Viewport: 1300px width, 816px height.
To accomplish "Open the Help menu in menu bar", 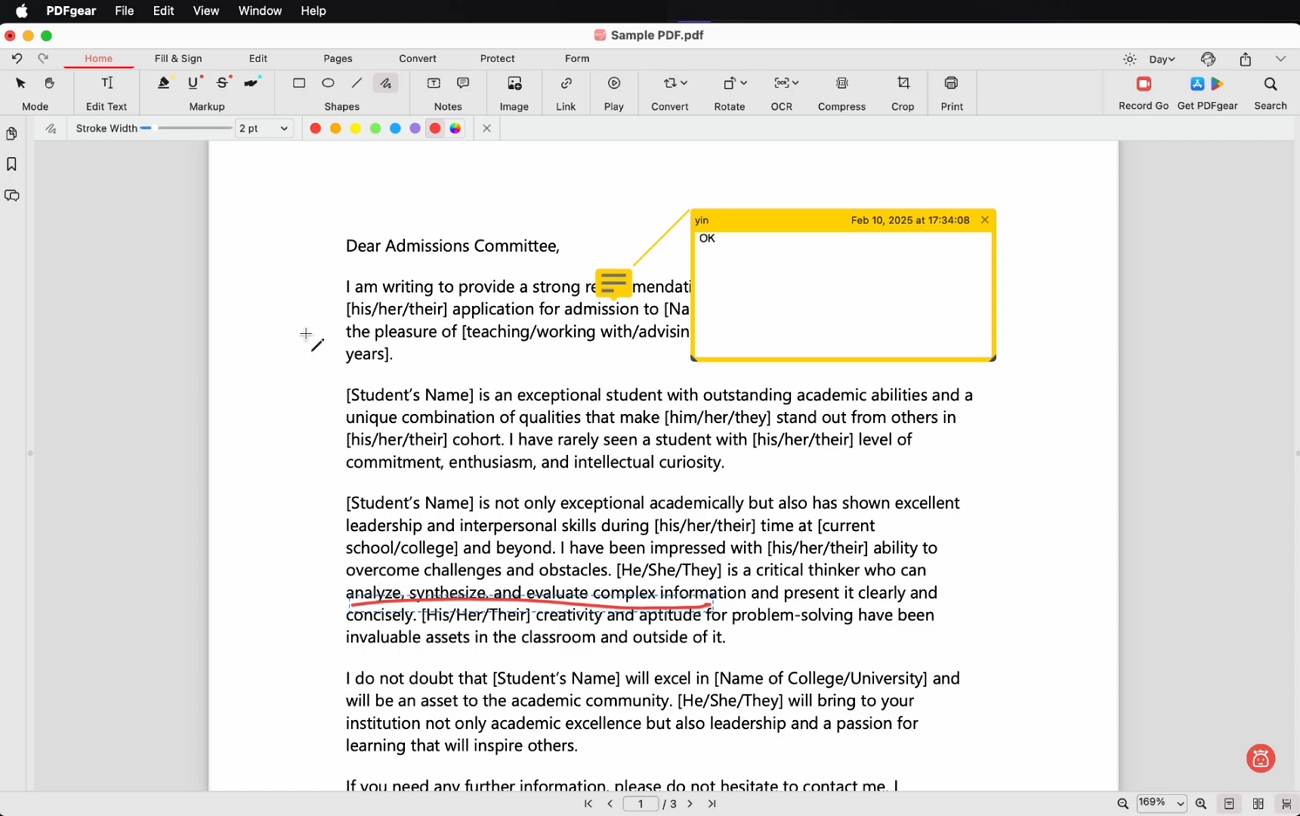I will (313, 11).
